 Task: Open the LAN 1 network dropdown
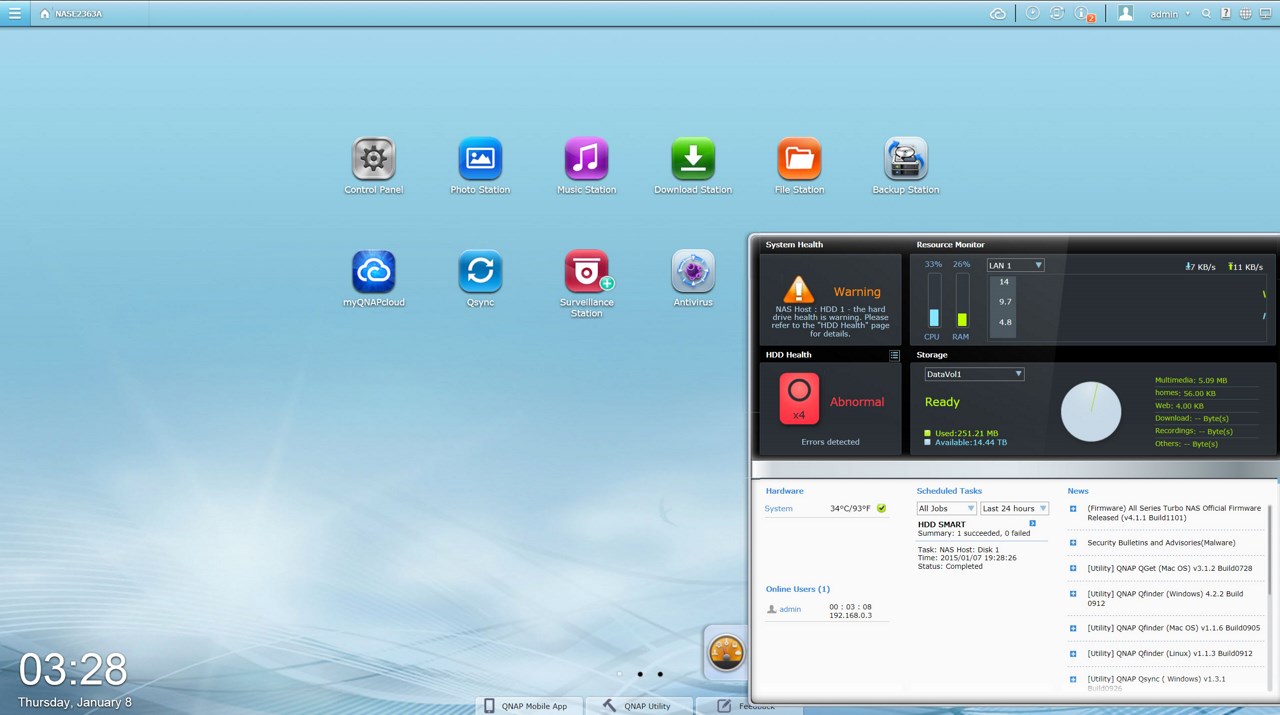click(1015, 265)
